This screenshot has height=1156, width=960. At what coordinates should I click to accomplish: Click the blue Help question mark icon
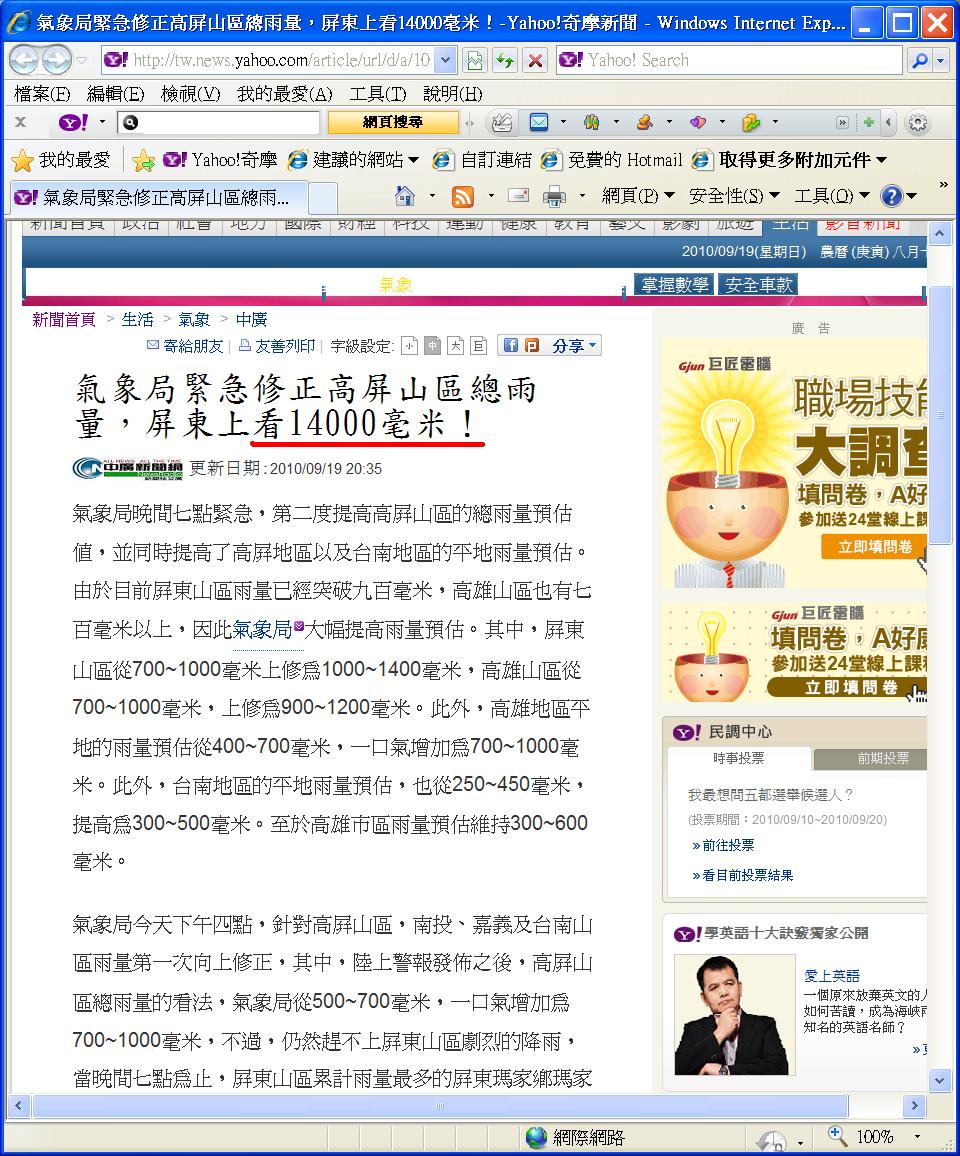(892, 196)
